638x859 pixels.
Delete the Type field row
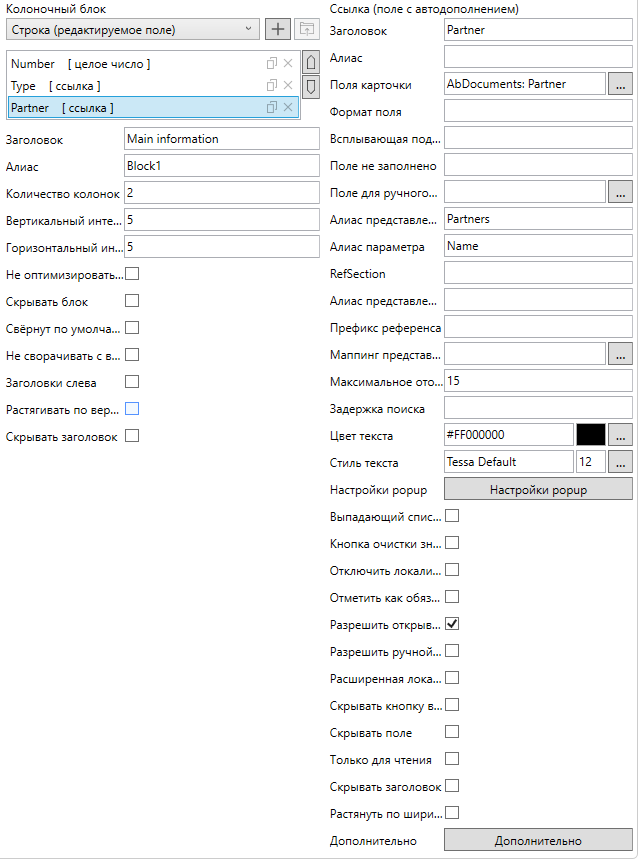288,86
